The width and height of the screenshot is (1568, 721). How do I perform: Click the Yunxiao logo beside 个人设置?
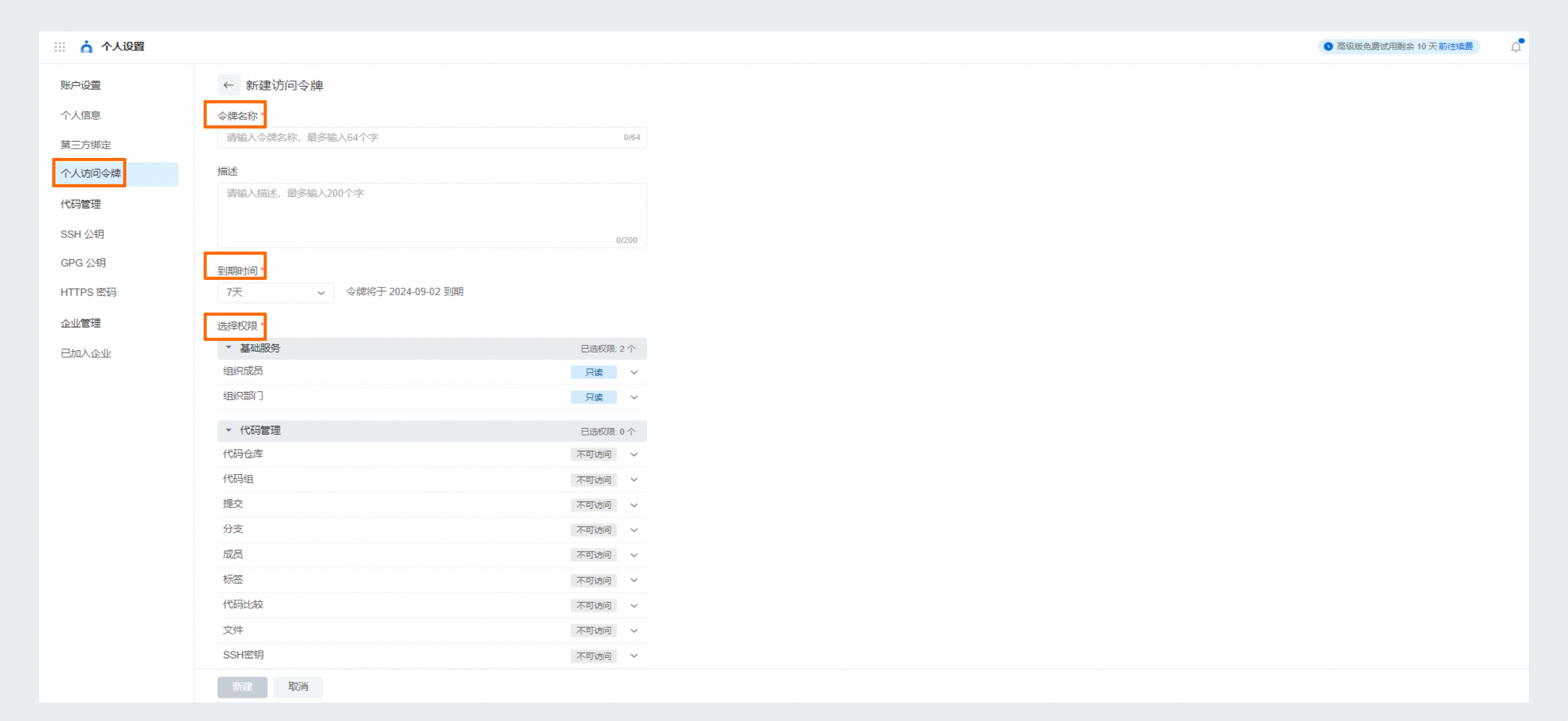pos(87,47)
